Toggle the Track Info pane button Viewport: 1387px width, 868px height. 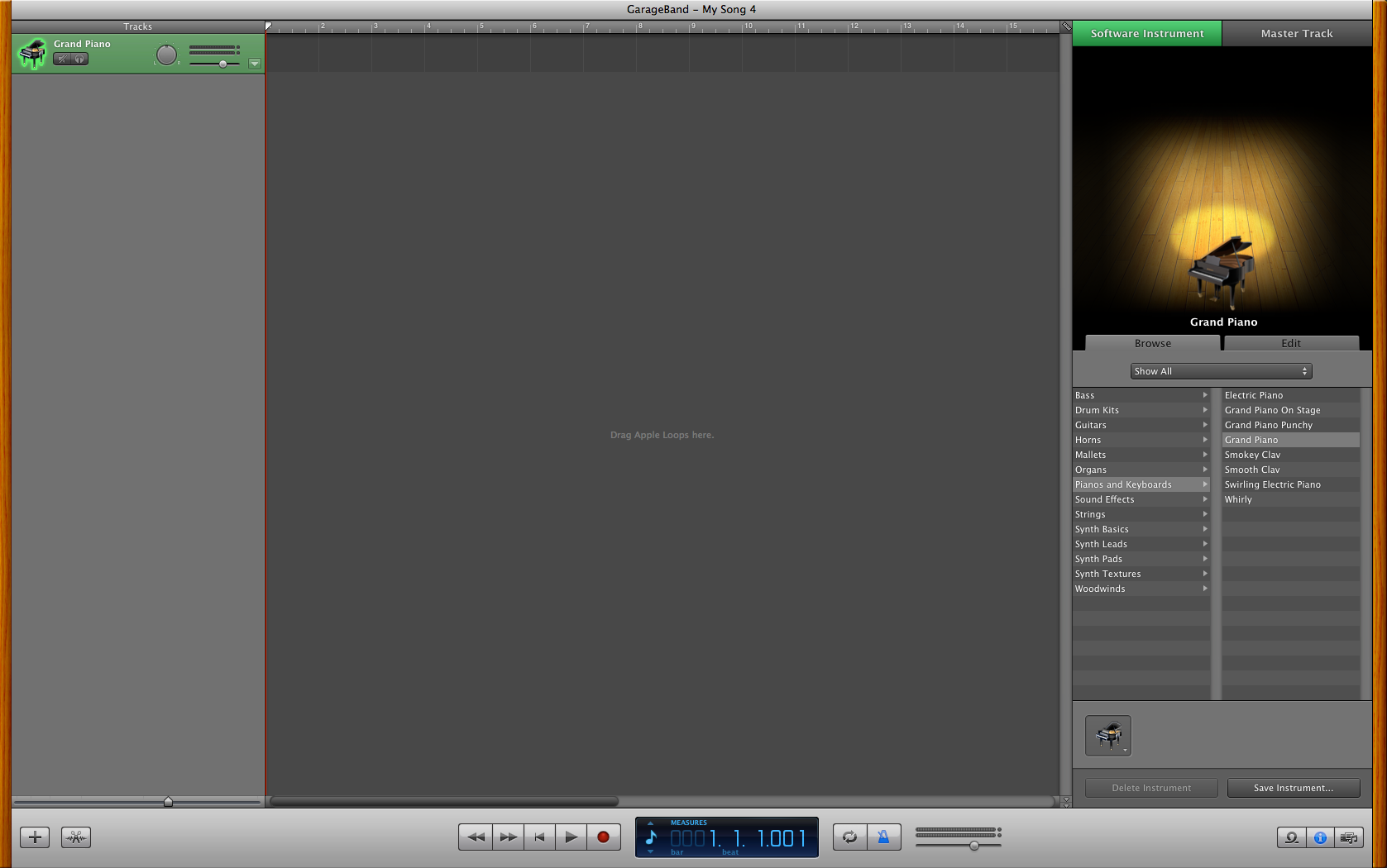(x=1320, y=837)
